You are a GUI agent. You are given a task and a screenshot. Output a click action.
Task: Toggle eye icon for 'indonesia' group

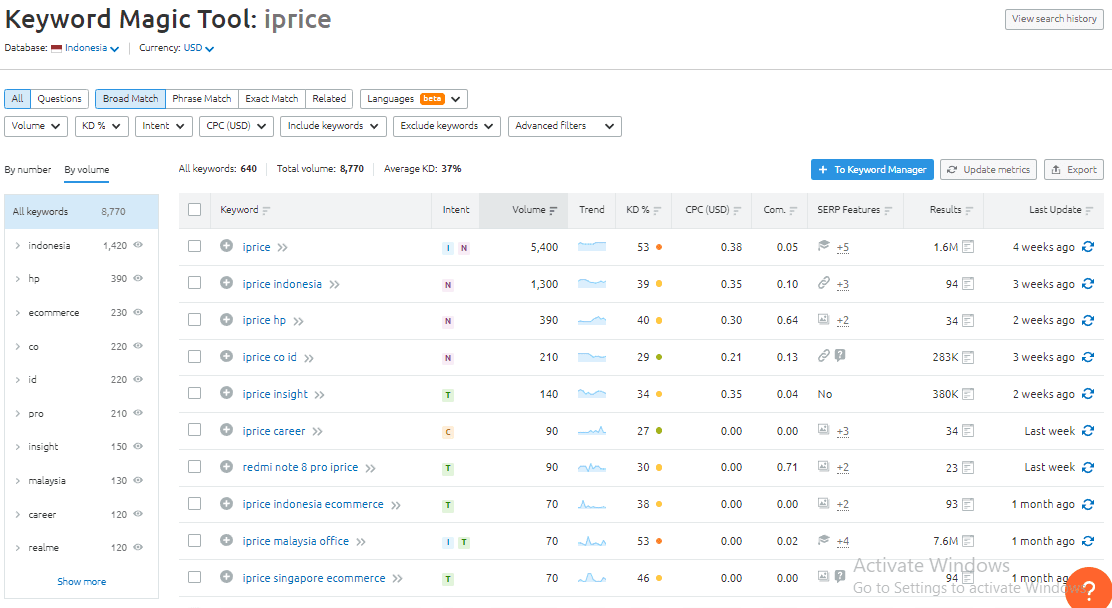point(138,245)
